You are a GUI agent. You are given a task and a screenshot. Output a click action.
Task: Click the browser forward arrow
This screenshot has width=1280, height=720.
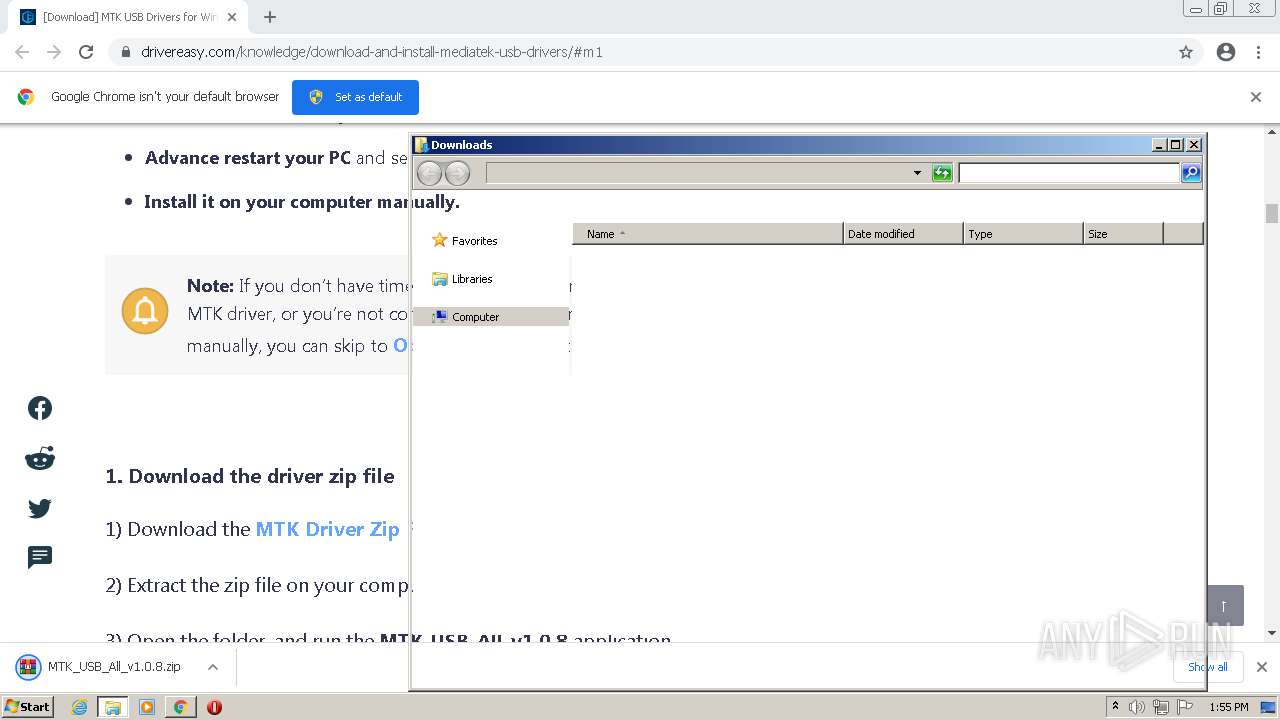click(54, 52)
